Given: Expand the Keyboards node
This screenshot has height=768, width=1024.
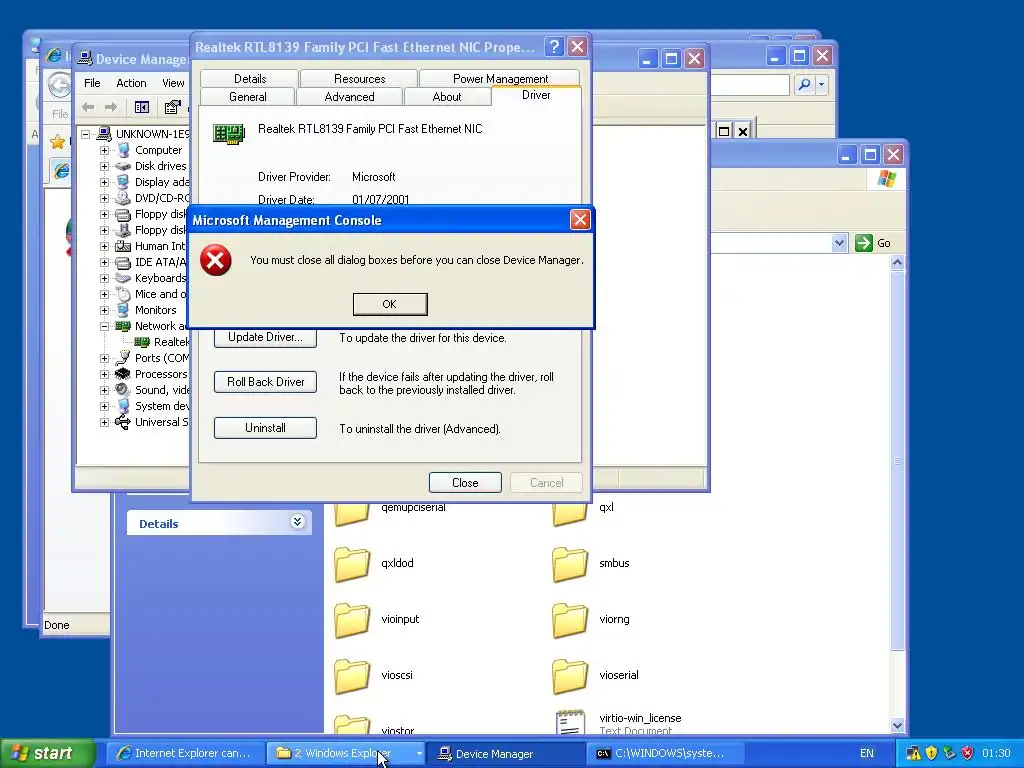Looking at the screenshot, I should [x=104, y=278].
